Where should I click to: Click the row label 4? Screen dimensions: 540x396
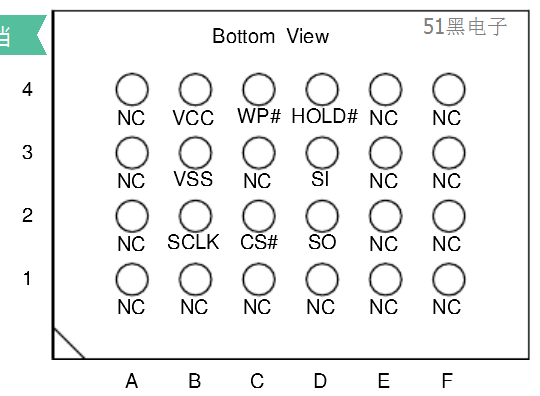coord(28,90)
